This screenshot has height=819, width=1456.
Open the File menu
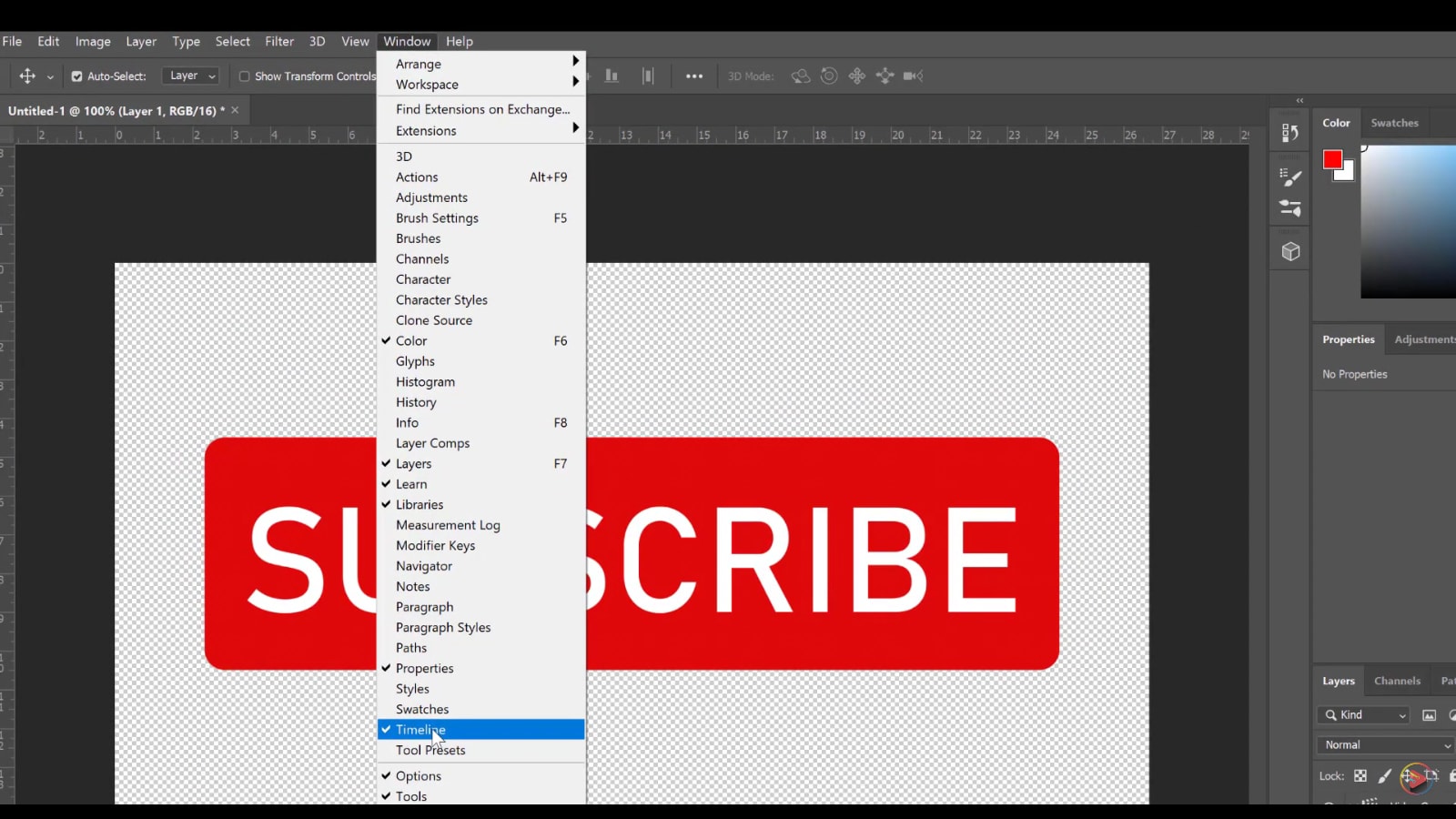point(12,42)
